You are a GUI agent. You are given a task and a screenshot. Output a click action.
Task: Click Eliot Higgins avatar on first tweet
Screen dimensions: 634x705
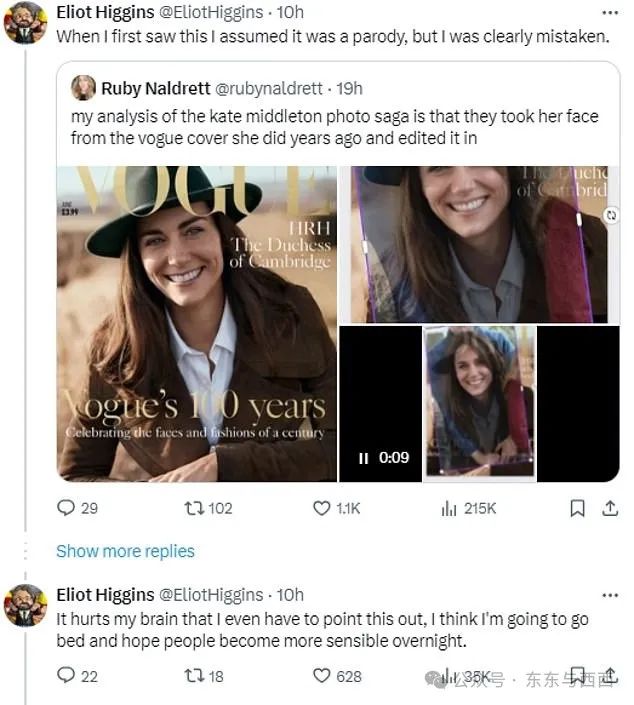(24, 22)
